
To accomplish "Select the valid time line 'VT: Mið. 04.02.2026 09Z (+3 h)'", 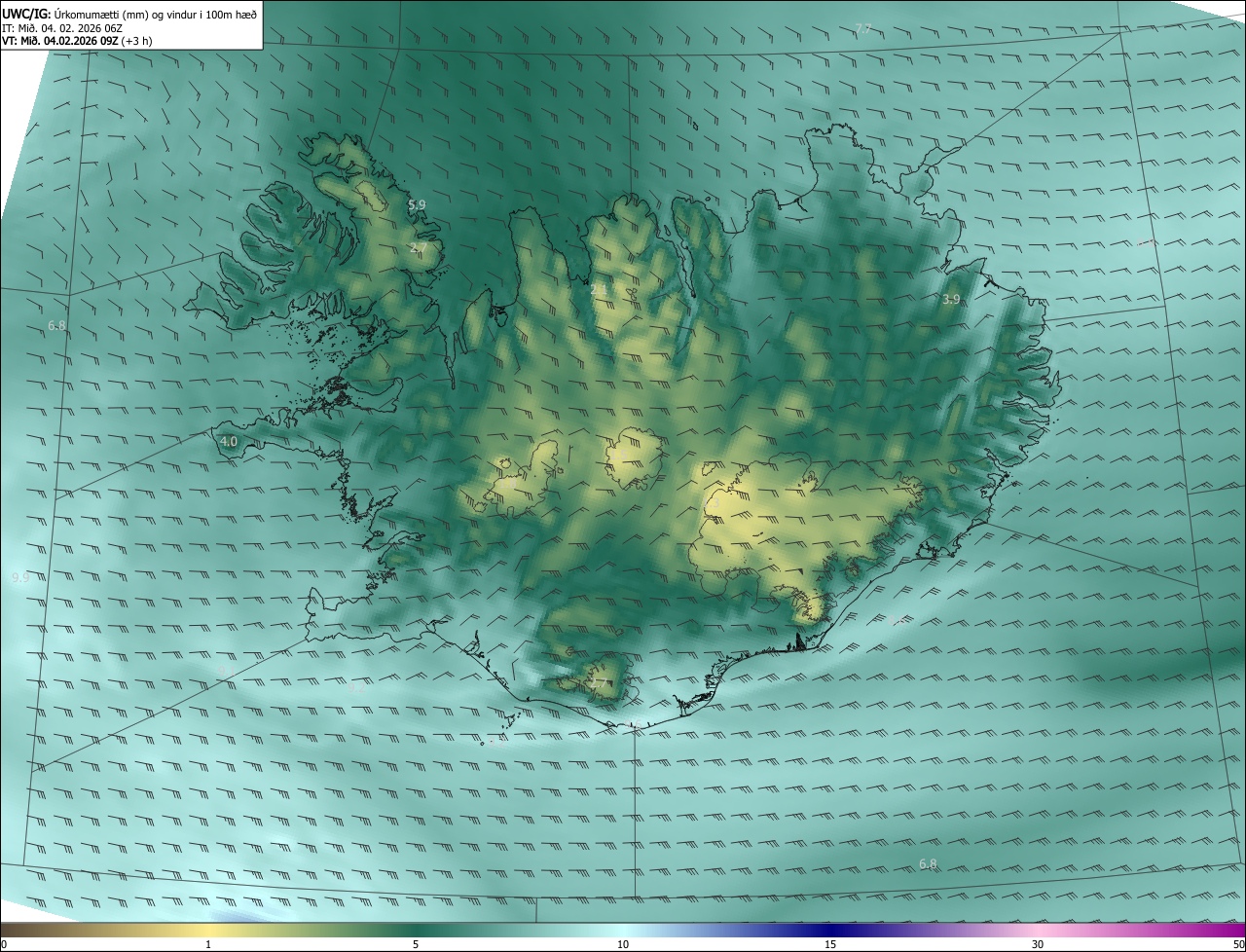I will click(x=77, y=41).
